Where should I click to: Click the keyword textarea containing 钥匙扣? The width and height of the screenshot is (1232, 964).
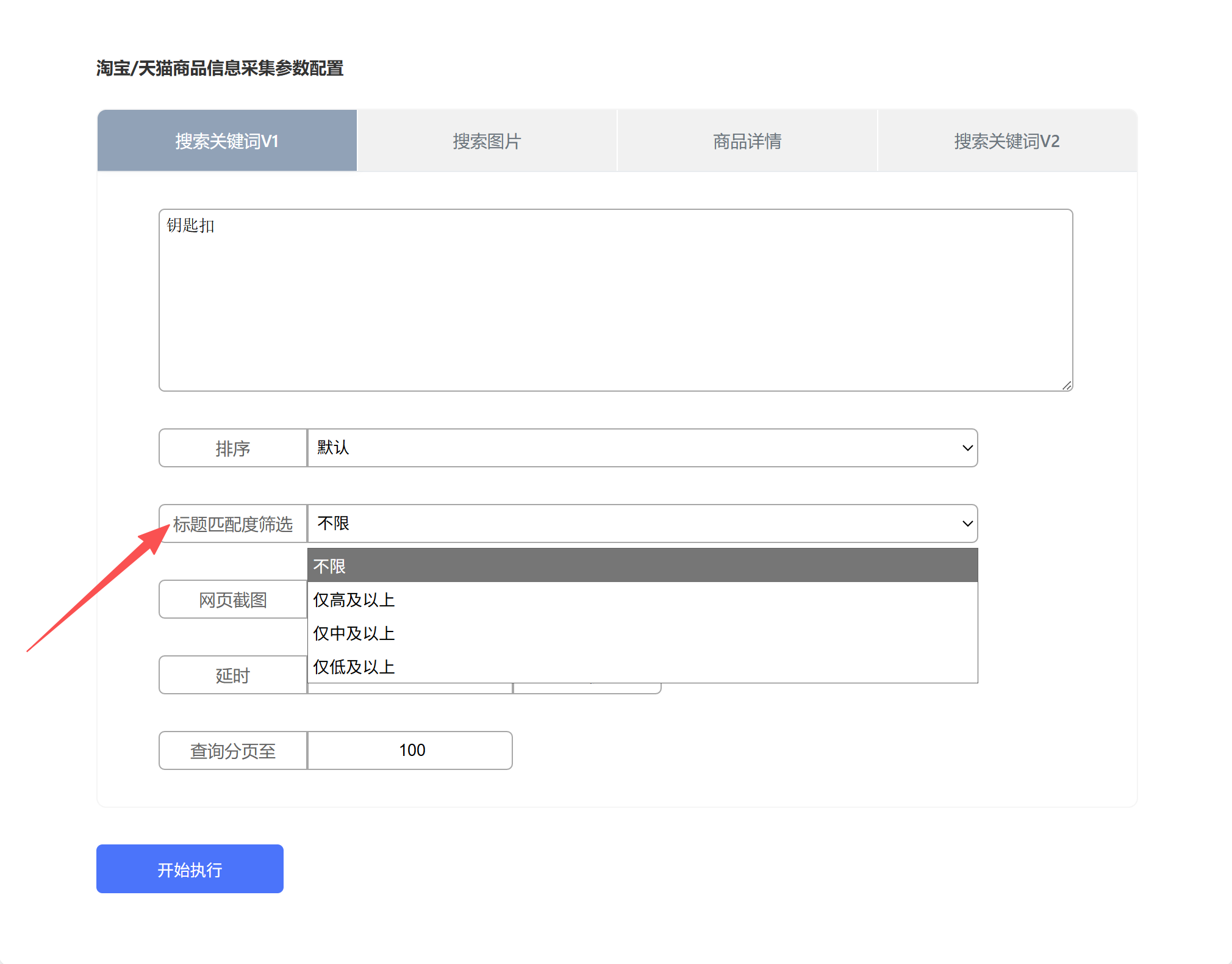pyautogui.click(x=615, y=300)
